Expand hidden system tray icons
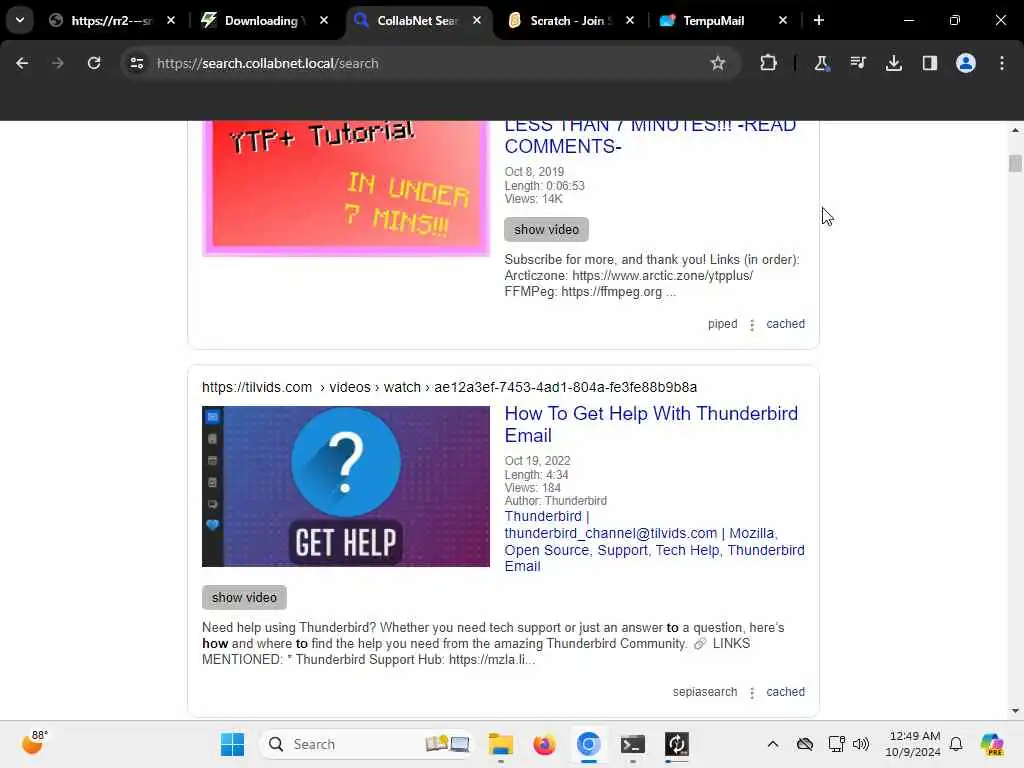Image resolution: width=1024 pixels, height=768 pixels. point(773,744)
